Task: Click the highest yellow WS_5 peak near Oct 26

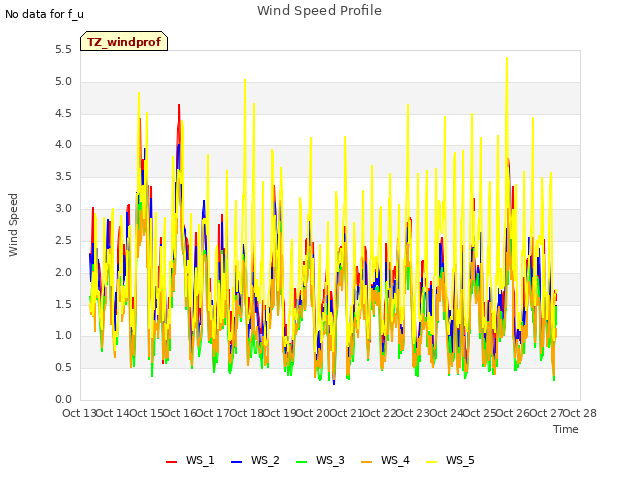Action: tap(507, 58)
